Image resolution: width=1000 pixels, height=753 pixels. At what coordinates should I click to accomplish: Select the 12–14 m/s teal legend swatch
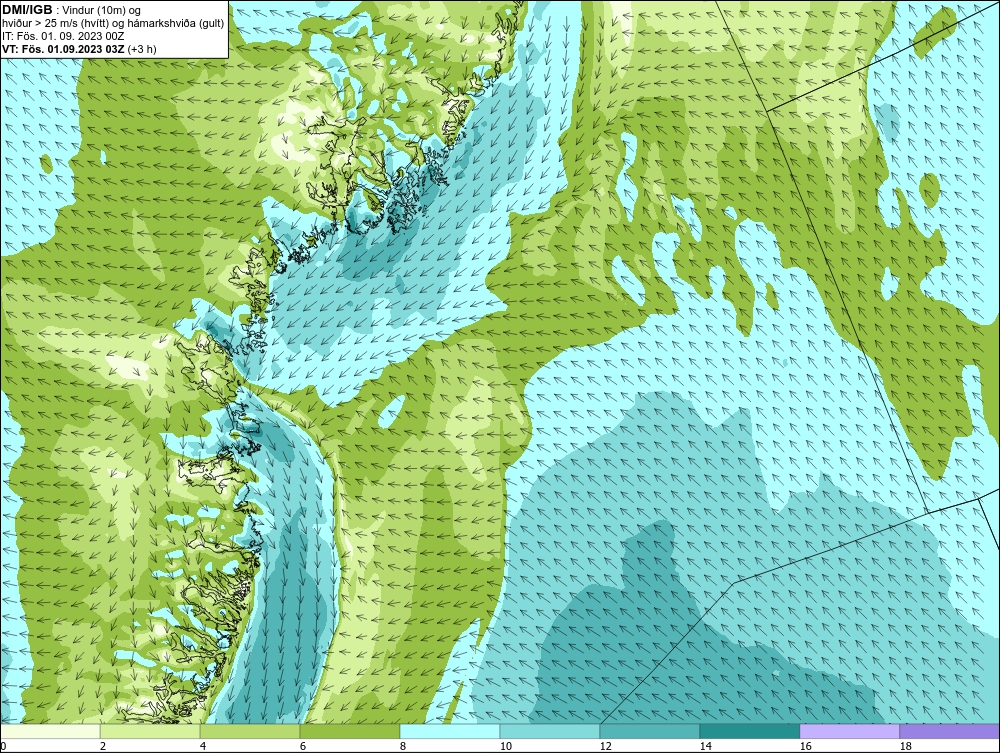(x=649, y=731)
